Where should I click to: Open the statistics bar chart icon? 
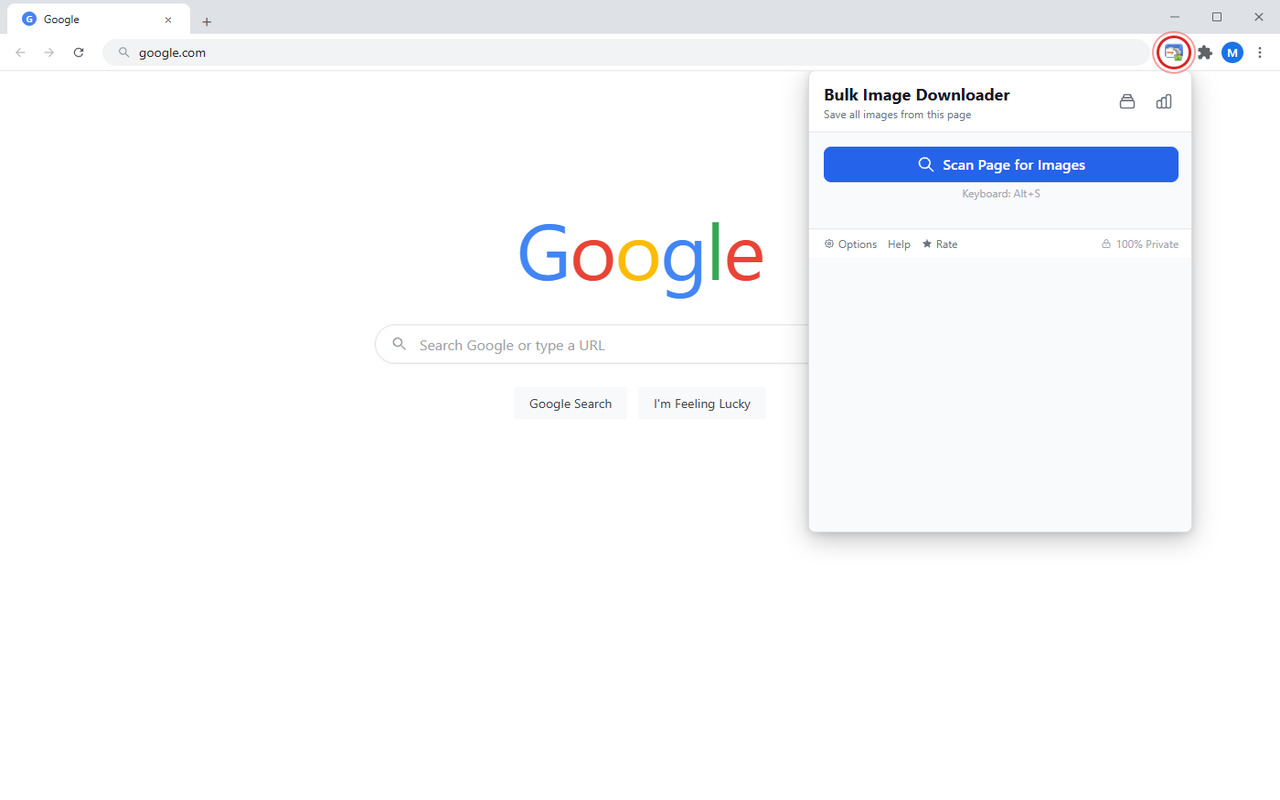point(1163,101)
